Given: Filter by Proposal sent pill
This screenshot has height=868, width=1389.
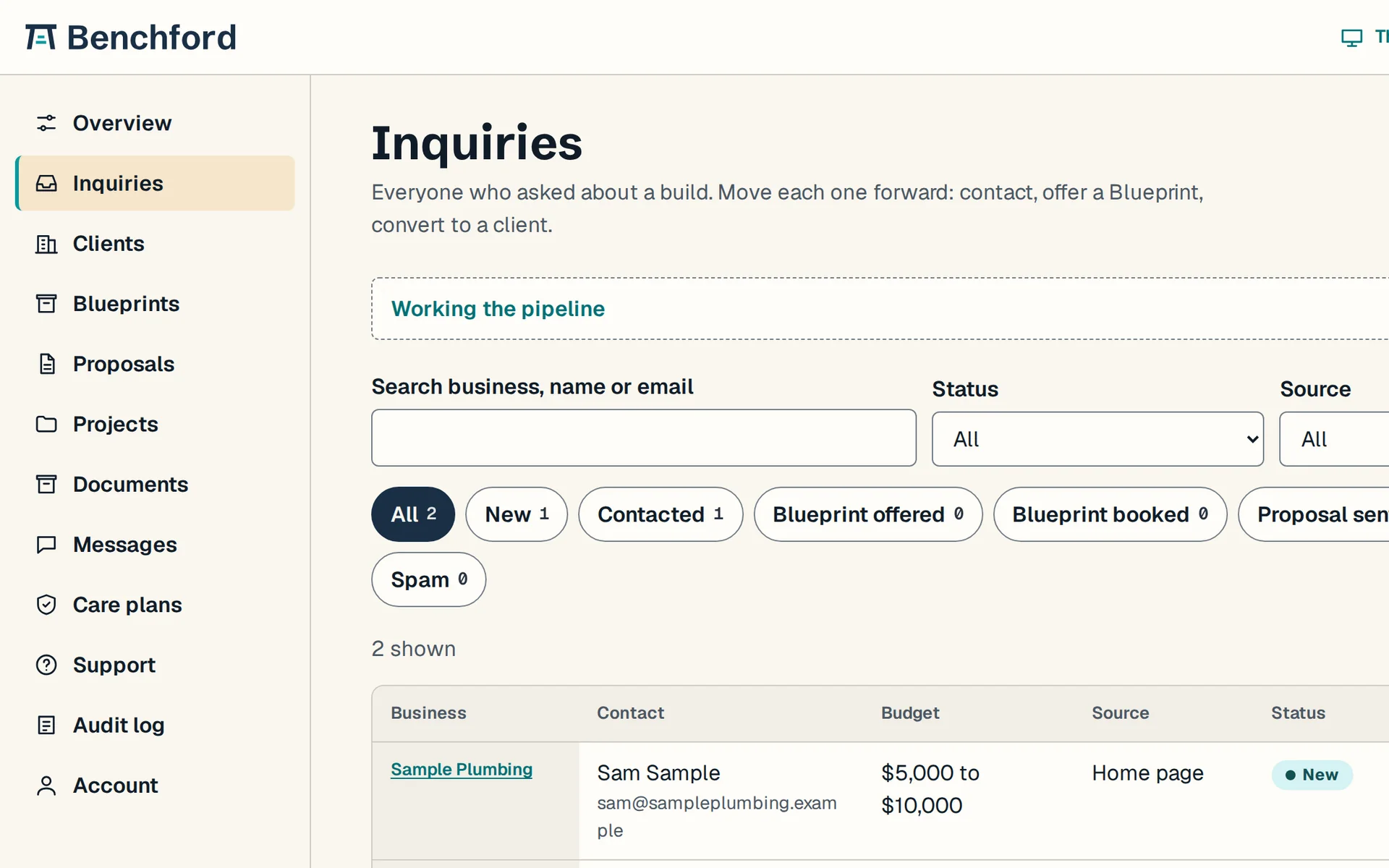Looking at the screenshot, I should (1314, 514).
